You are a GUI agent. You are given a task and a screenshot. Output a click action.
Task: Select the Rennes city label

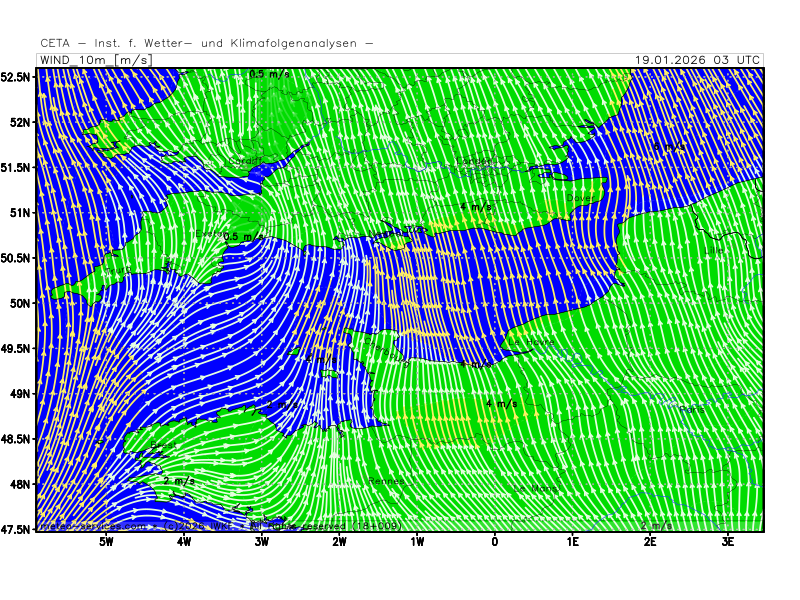click(386, 481)
